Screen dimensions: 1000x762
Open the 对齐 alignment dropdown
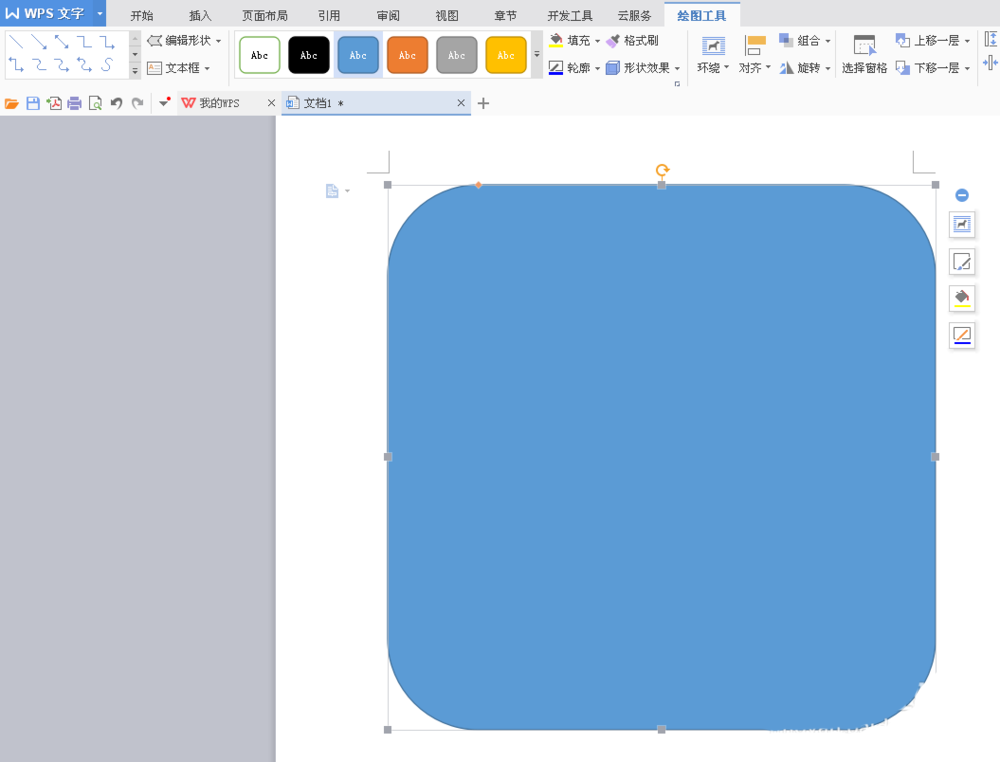click(753, 67)
